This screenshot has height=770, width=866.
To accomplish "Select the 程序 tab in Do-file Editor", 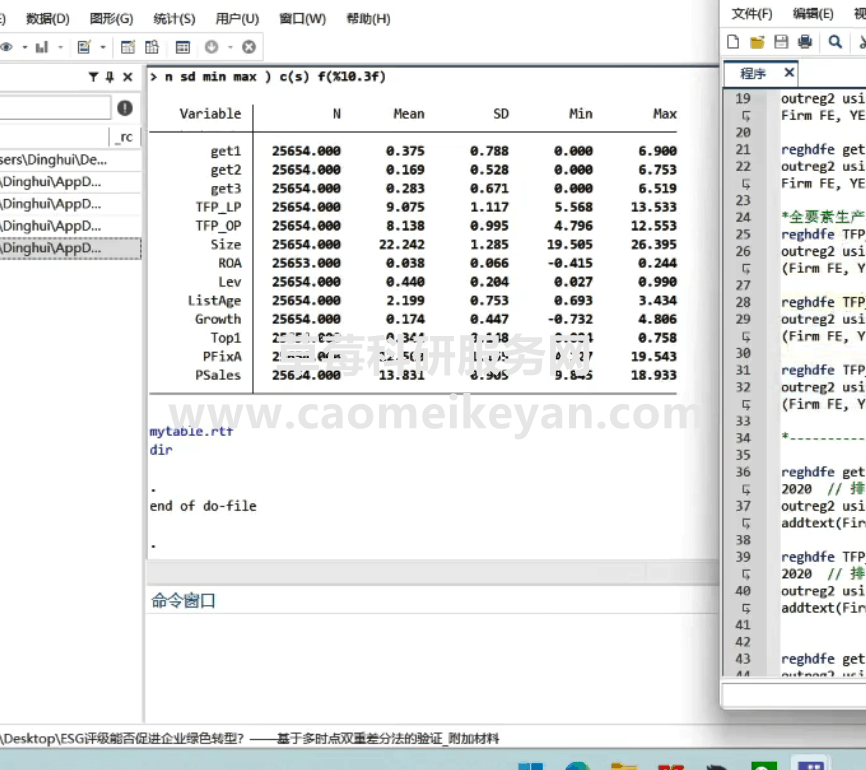I will 753,73.
